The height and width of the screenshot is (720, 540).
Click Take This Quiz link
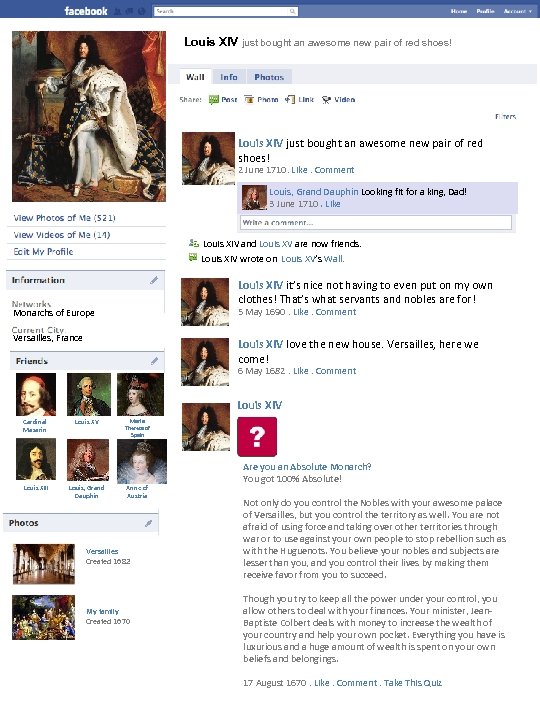click(x=413, y=683)
